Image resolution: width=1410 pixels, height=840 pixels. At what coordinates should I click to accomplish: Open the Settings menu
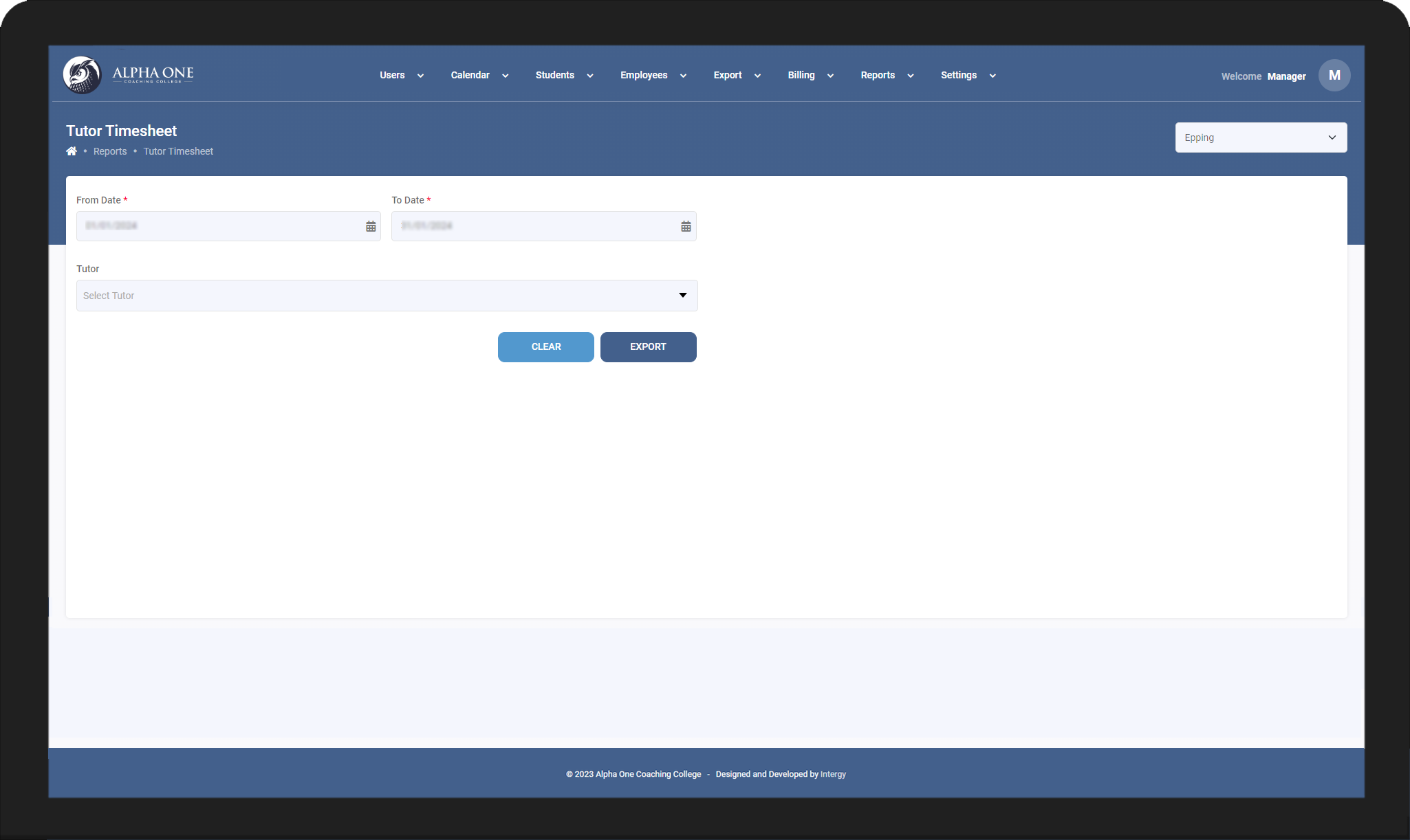pyautogui.click(x=959, y=75)
